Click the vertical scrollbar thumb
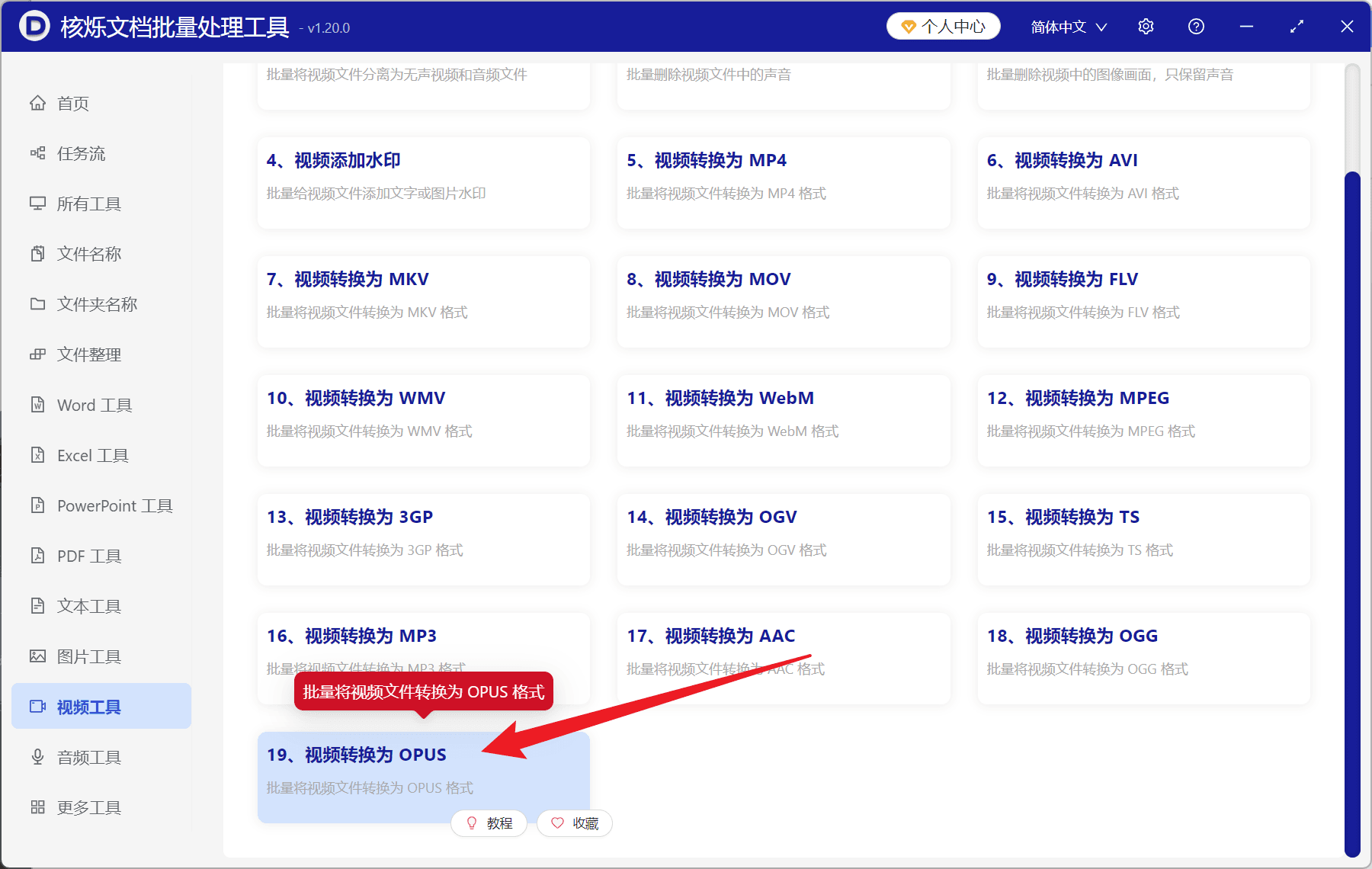This screenshot has height=869, width=1372. click(x=1352, y=513)
